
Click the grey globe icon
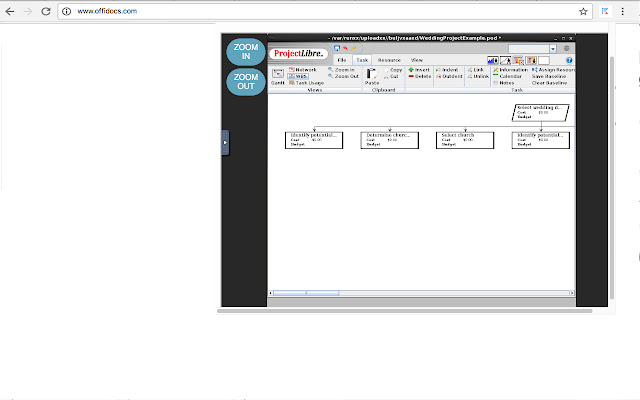[x=567, y=49]
